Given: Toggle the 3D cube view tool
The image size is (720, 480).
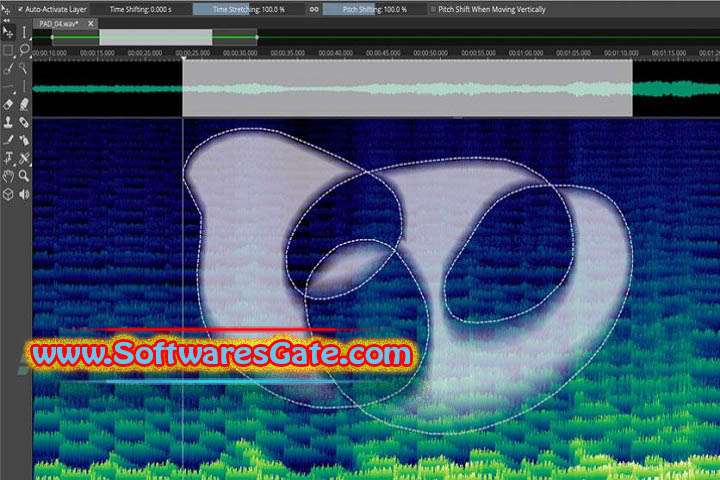Looking at the screenshot, I should 8,194.
